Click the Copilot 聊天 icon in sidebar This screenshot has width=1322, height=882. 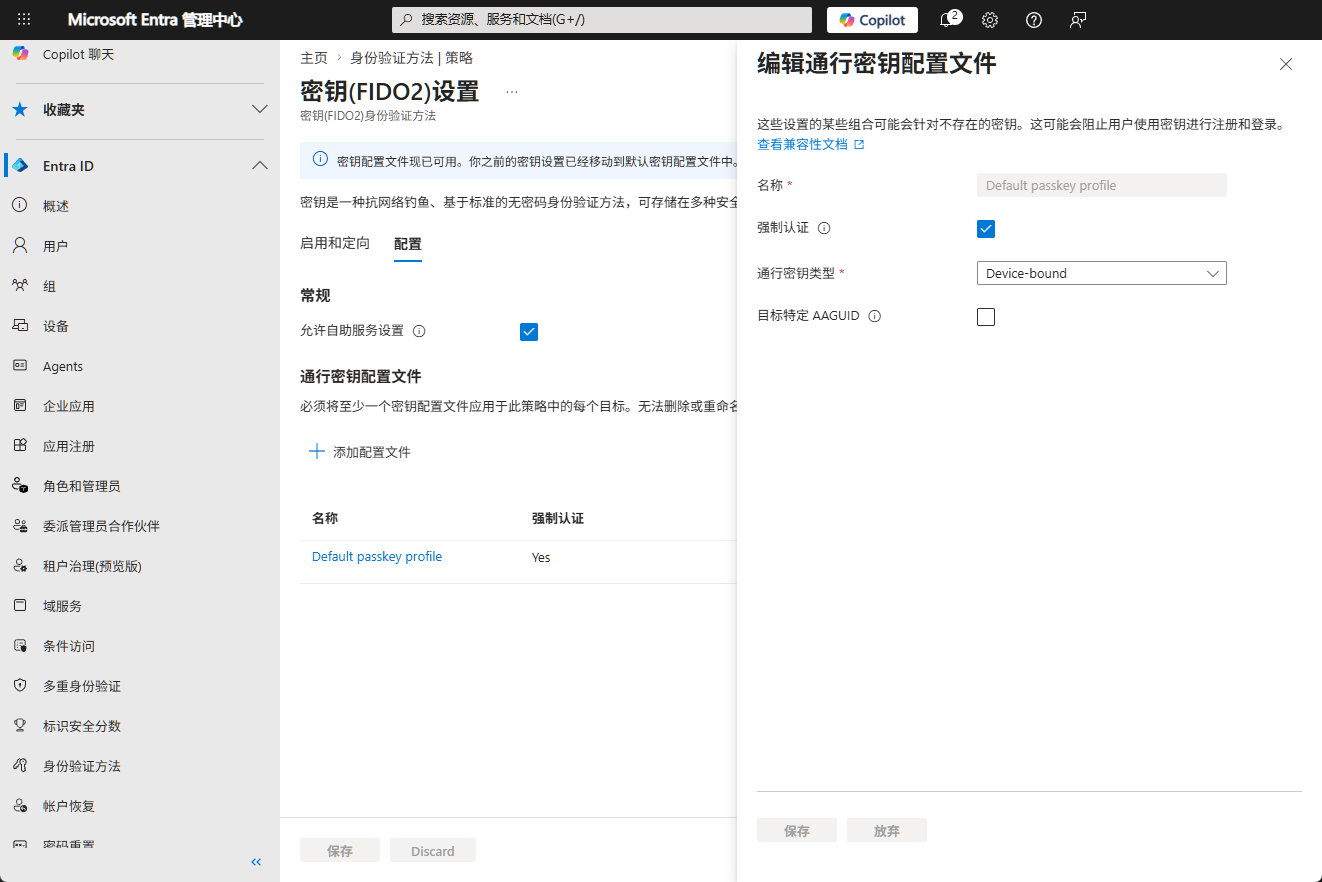(x=20, y=54)
